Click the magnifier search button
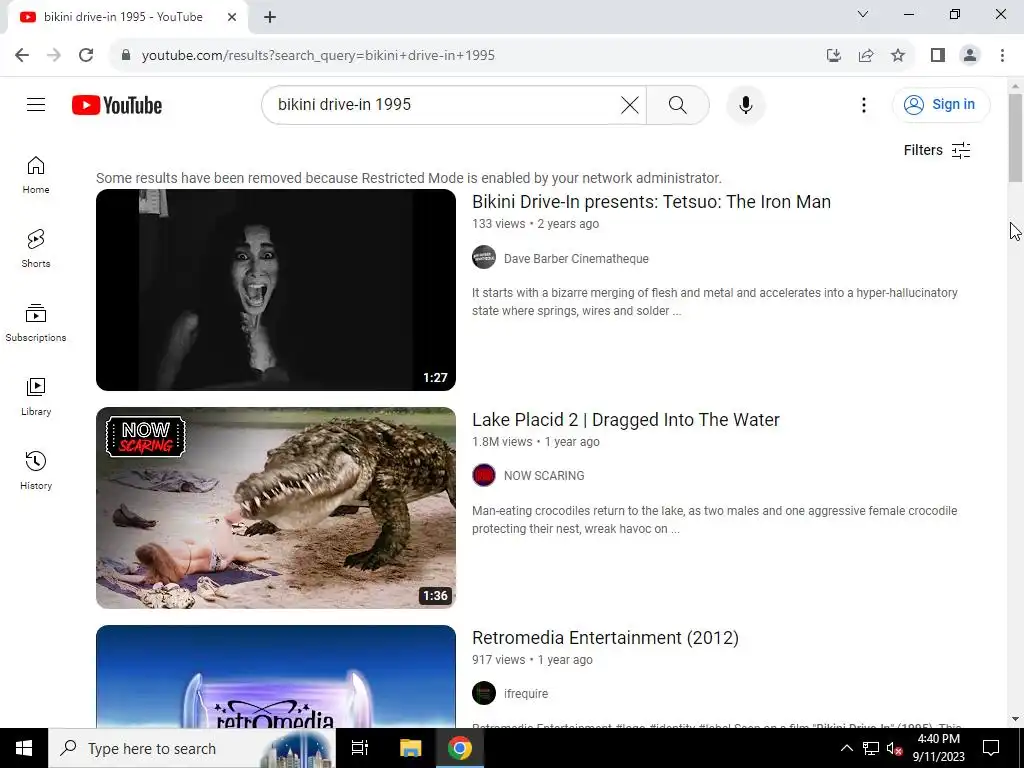This screenshot has width=1024, height=768. coord(678,104)
